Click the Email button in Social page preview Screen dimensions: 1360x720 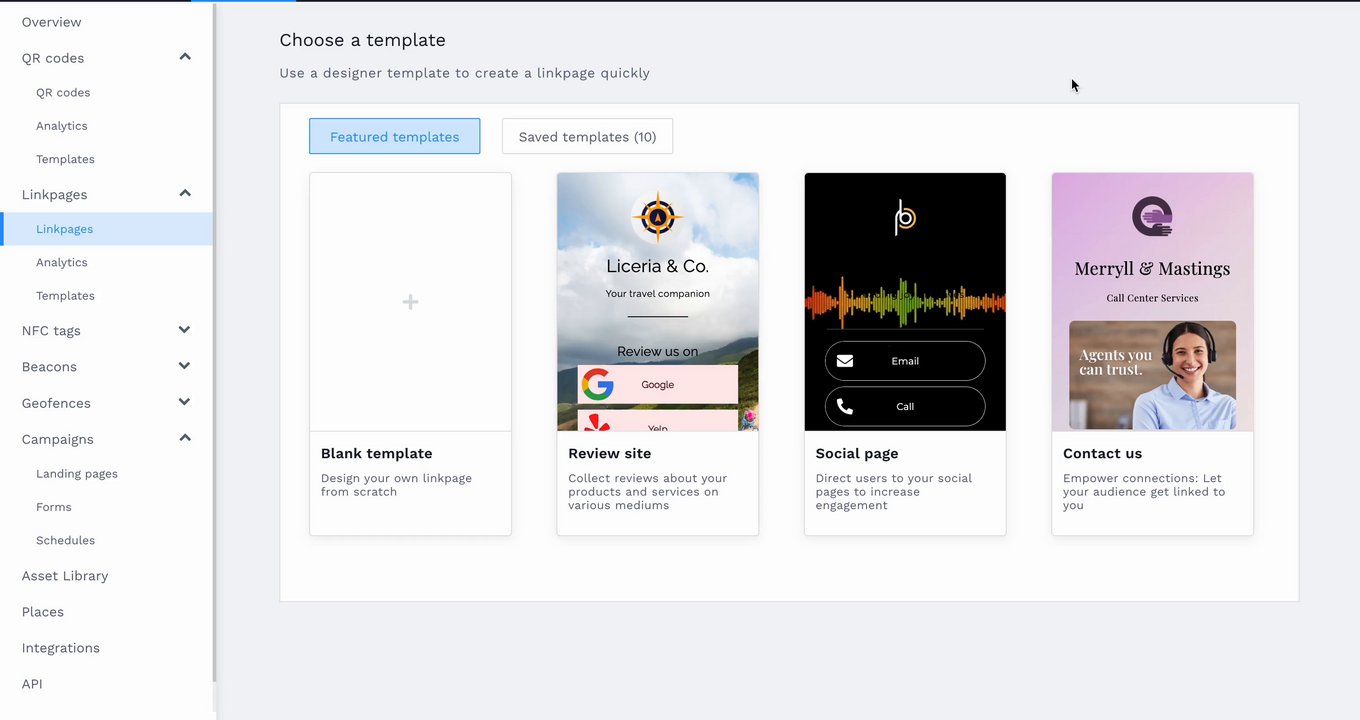pos(905,361)
